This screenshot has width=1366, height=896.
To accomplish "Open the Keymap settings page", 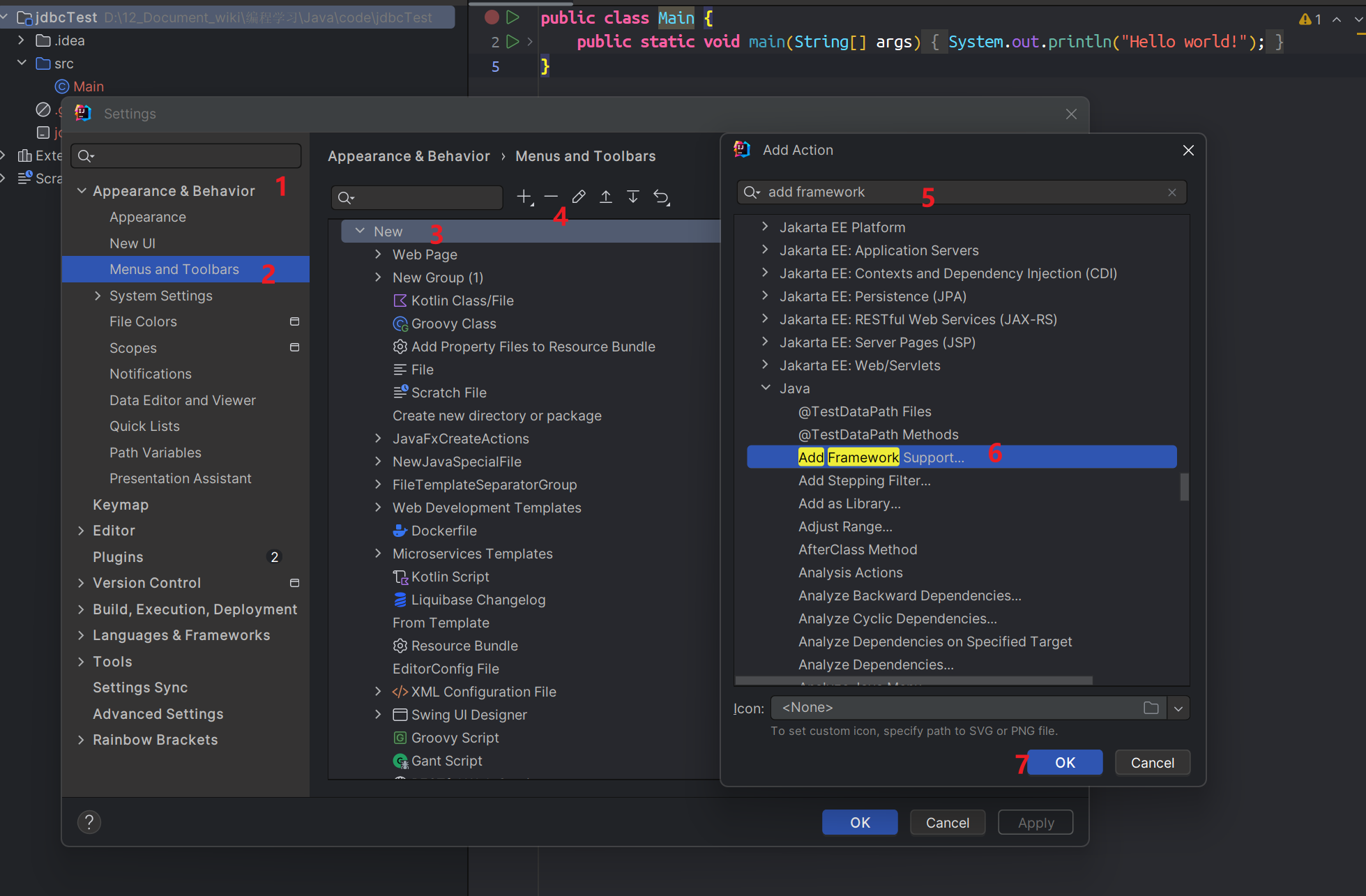I will tap(121, 505).
